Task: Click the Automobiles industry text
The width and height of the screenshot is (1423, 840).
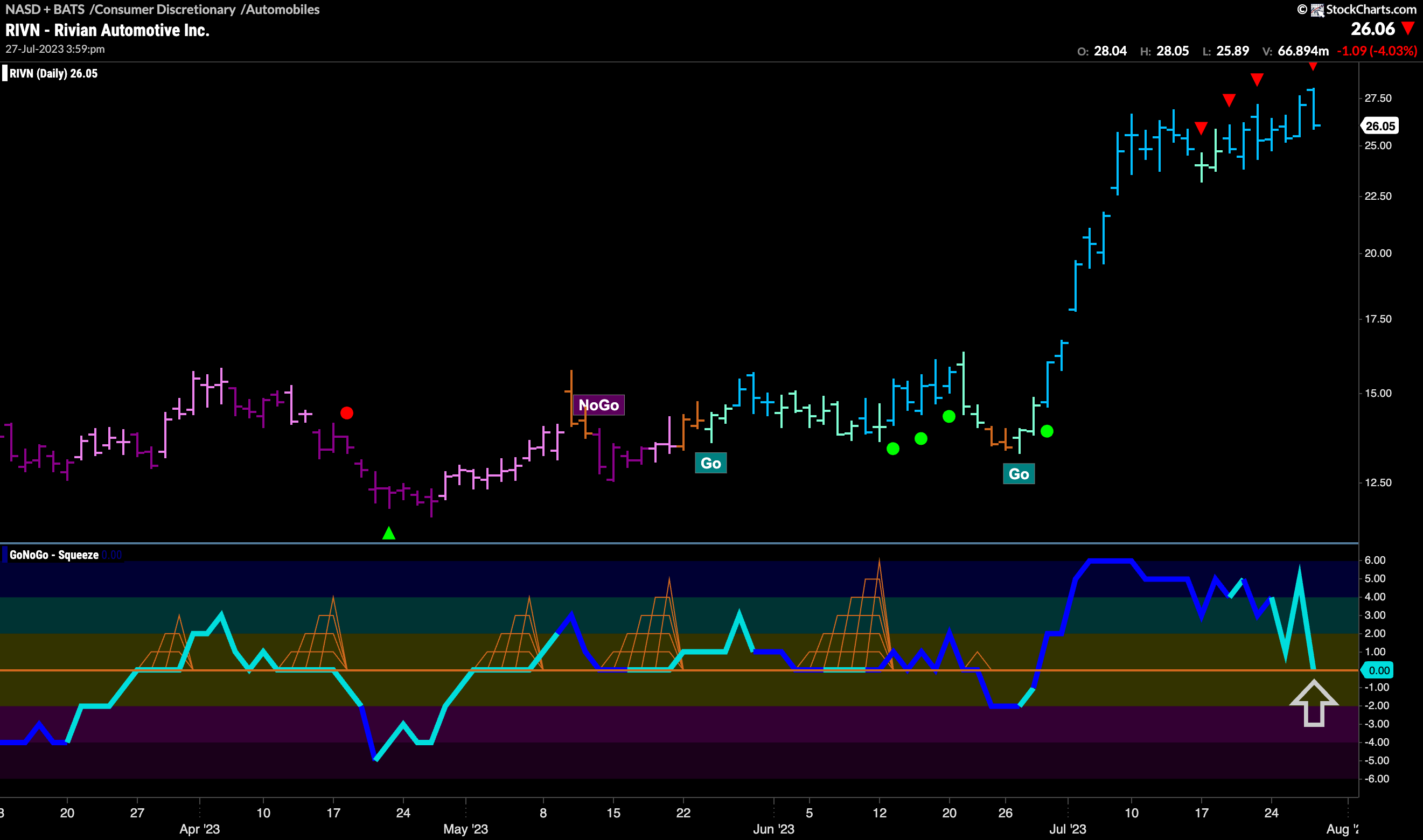Action: 282,9
